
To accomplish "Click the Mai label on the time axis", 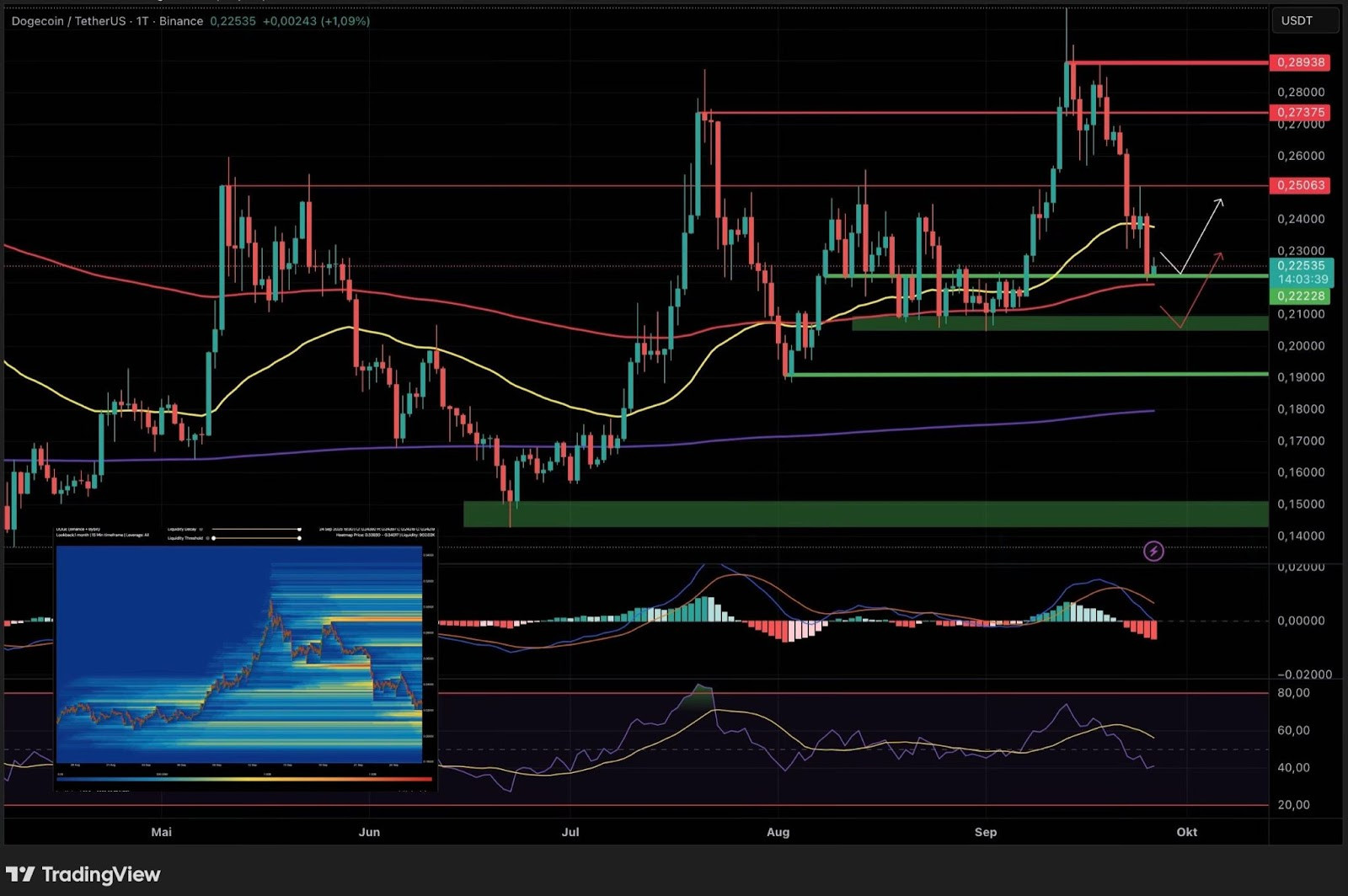I will click(161, 832).
